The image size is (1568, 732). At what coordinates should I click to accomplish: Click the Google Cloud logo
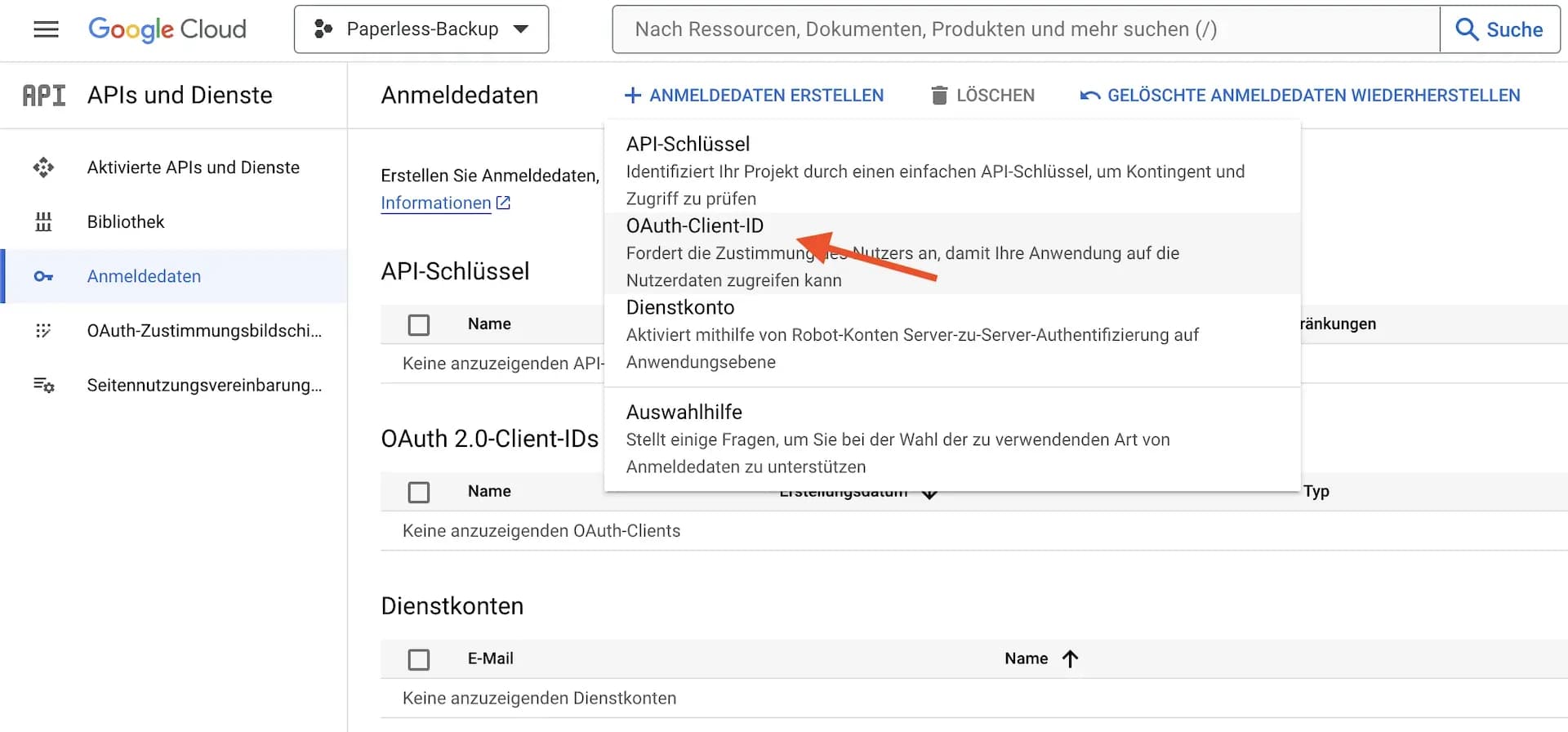(167, 29)
